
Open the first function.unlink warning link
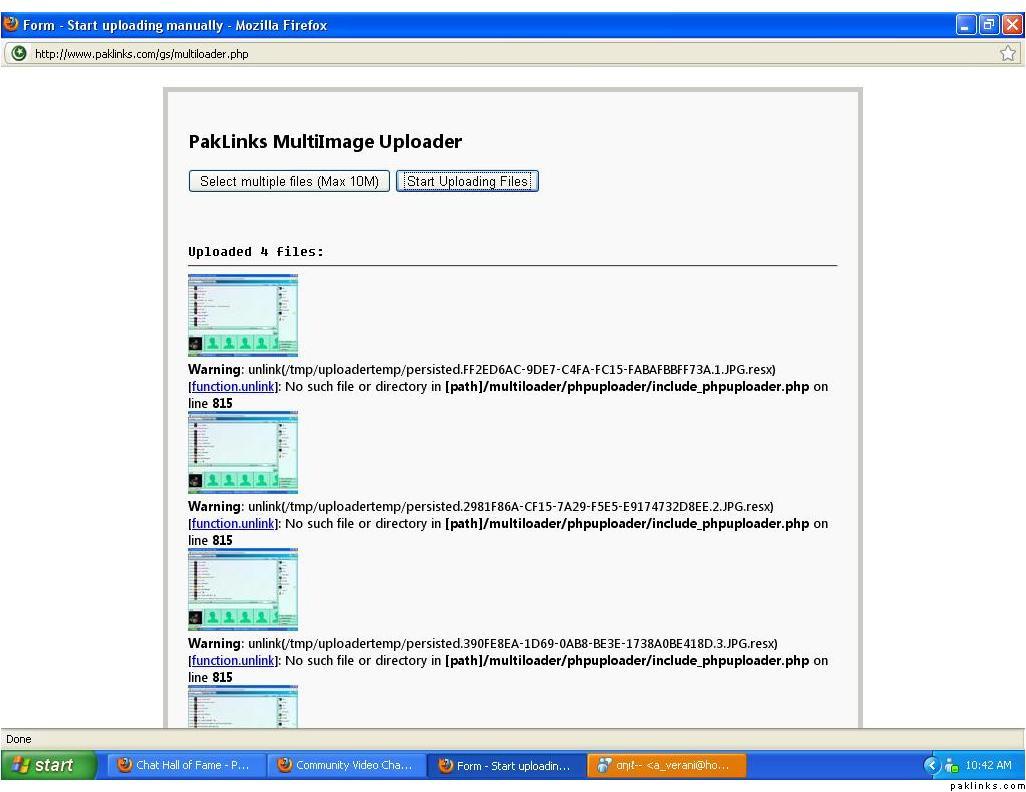[233, 387]
